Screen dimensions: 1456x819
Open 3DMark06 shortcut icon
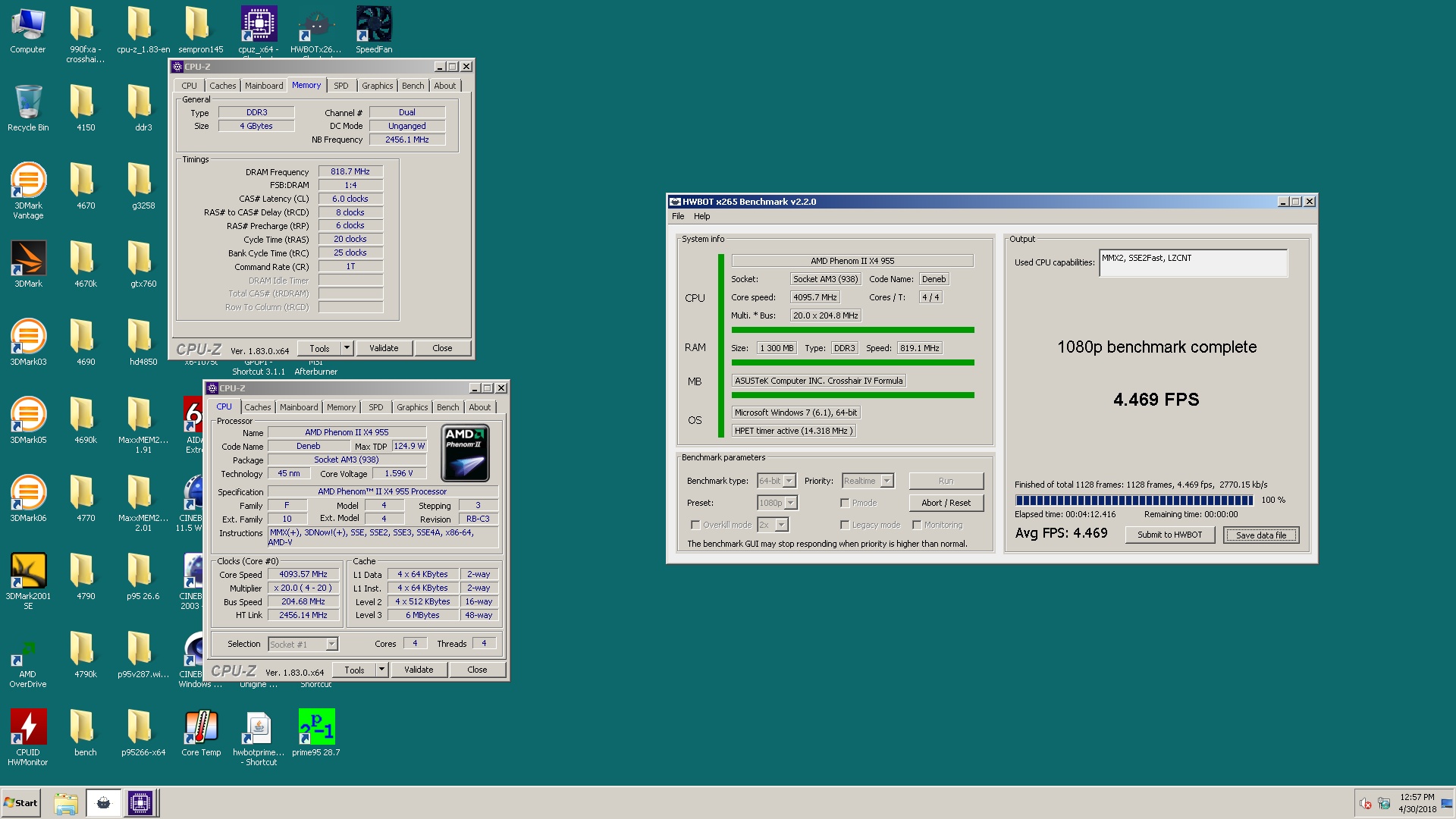(28, 498)
